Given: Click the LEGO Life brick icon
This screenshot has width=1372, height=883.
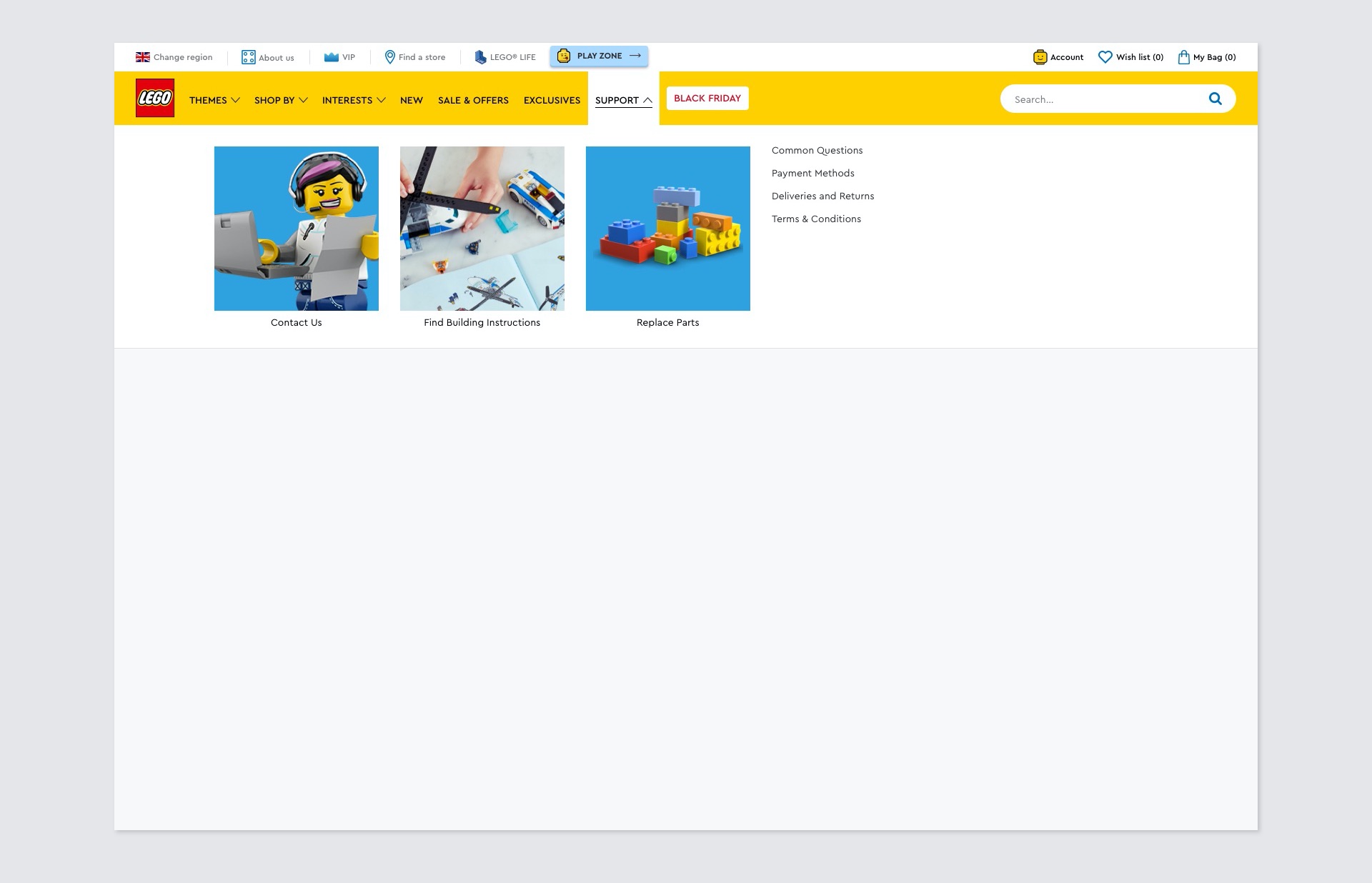Looking at the screenshot, I should click(481, 57).
